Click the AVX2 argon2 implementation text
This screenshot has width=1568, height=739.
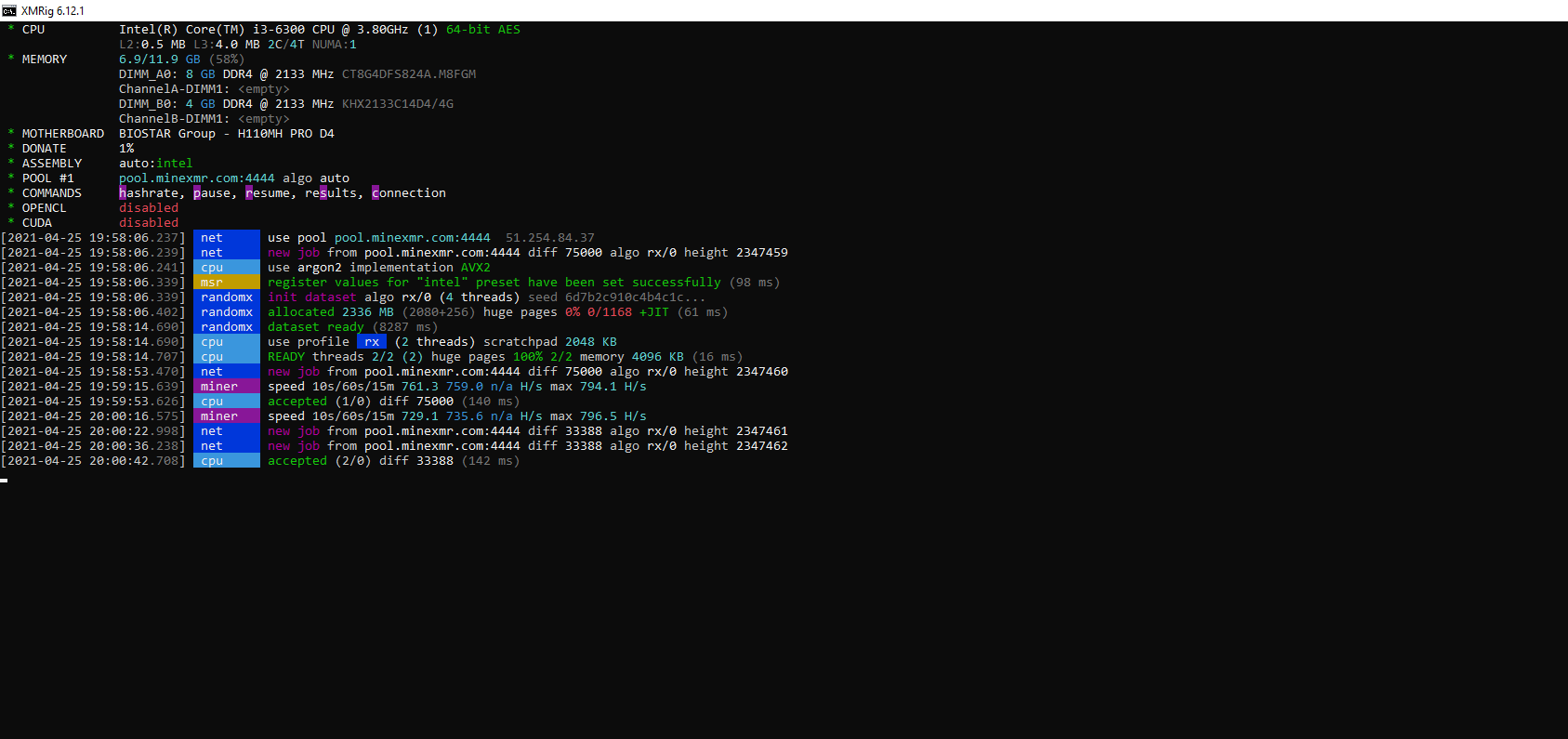[475, 268]
